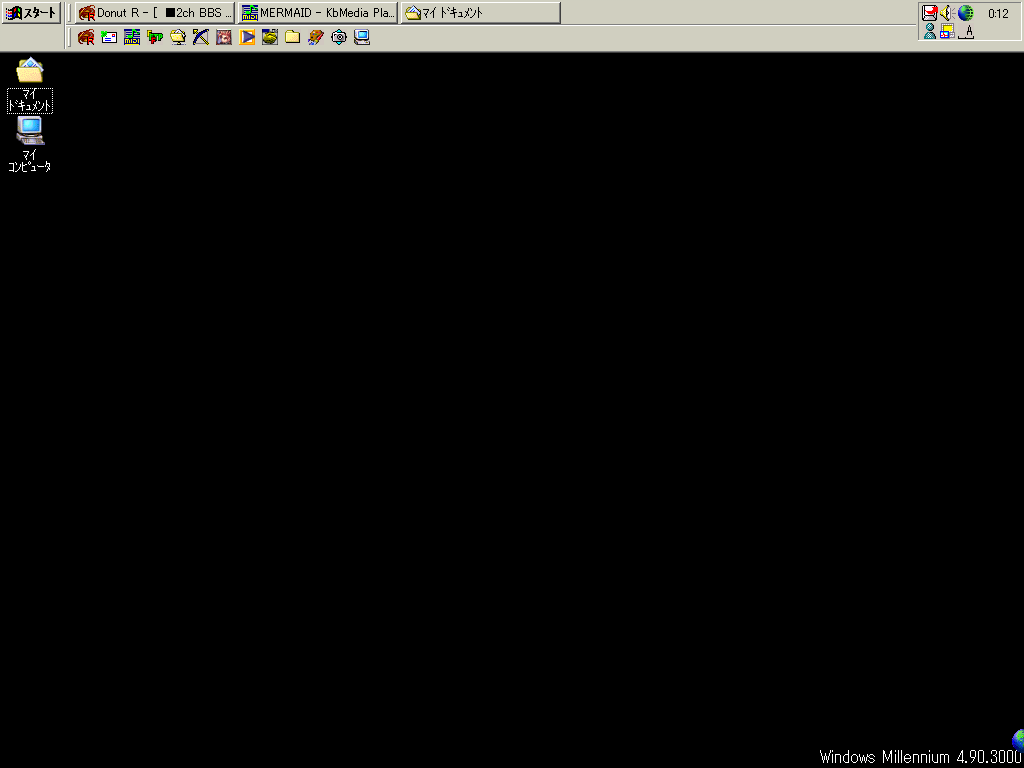Switch to MERMAID KbMedia Player window
Viewport: 1024px width, 768px height.
(318, 13)
